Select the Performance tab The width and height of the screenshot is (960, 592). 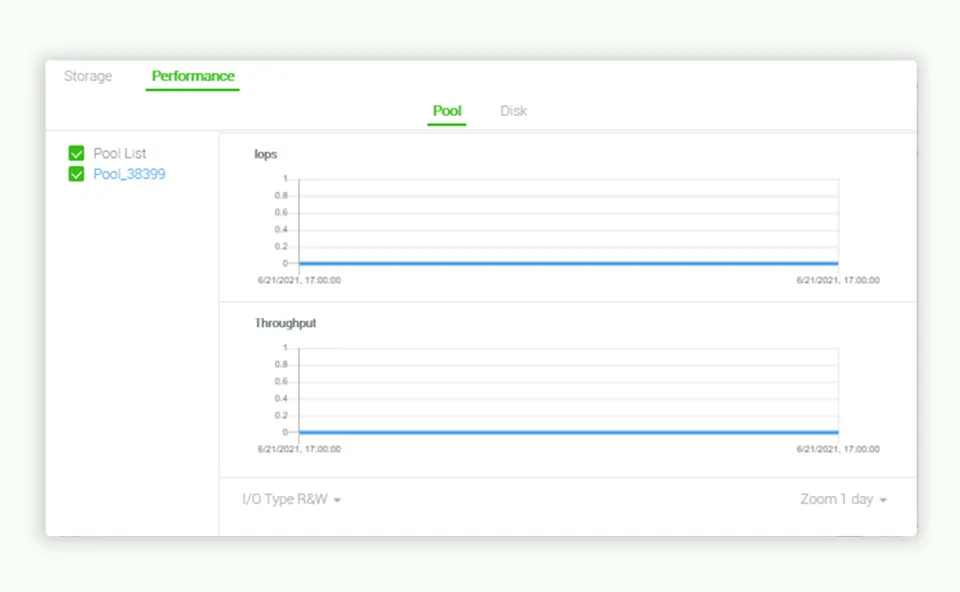193,76
